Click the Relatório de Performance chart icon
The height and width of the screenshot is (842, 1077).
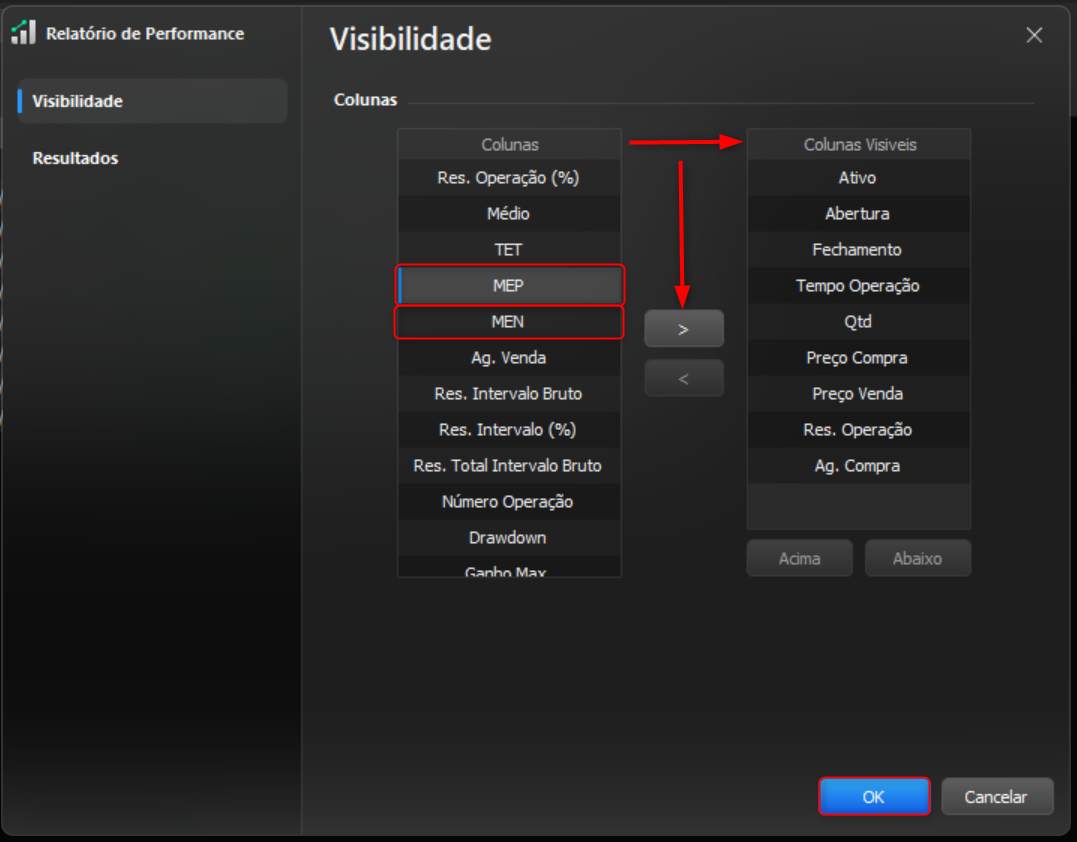pyautogui.click(x=23, y=32)
